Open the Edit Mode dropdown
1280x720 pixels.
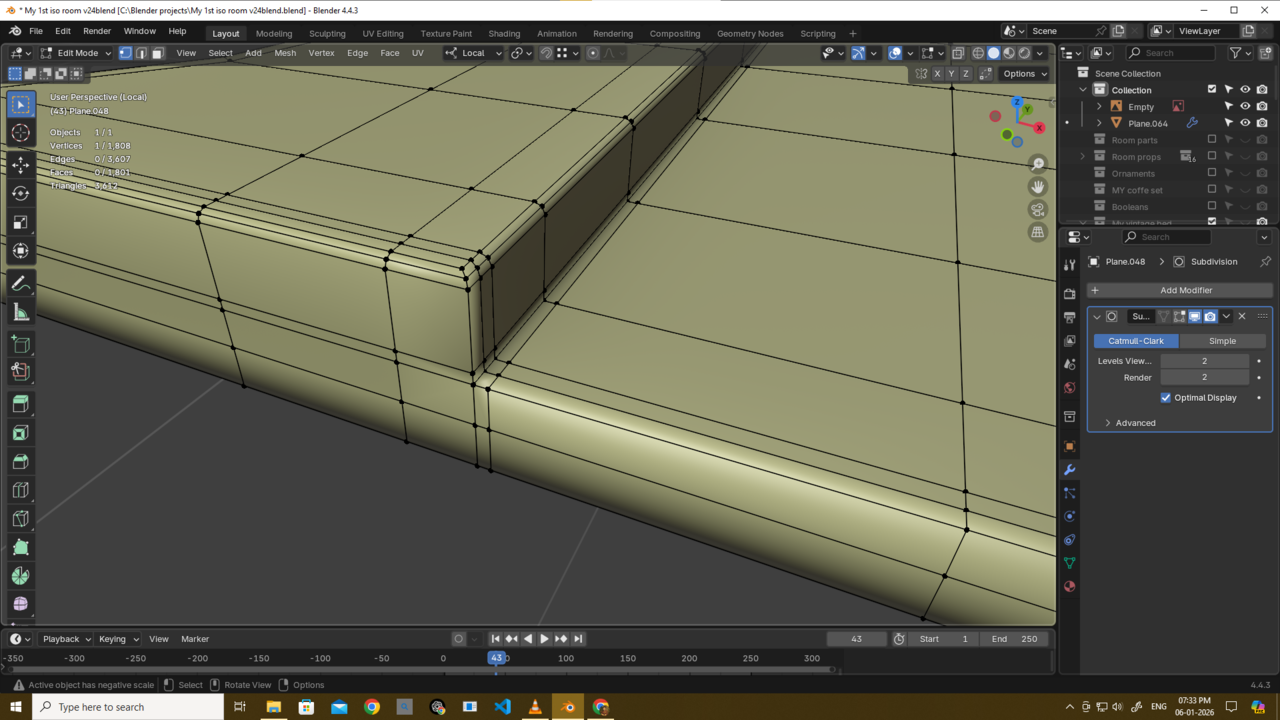76,53
